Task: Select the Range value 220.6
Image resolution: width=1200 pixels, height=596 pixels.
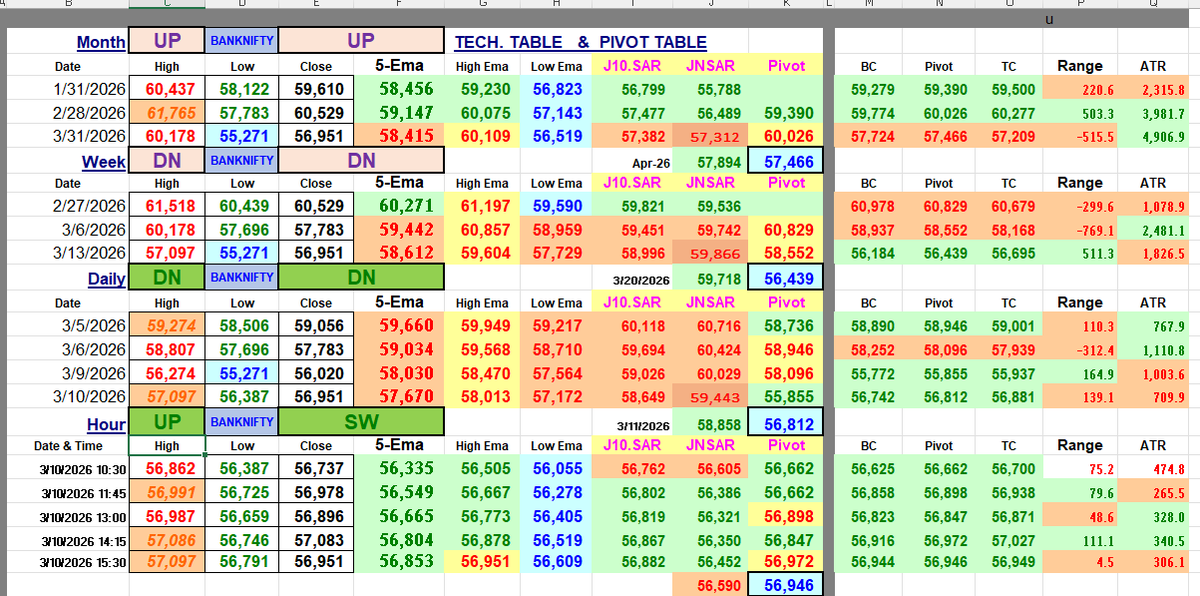Action: coord(1080,89)
